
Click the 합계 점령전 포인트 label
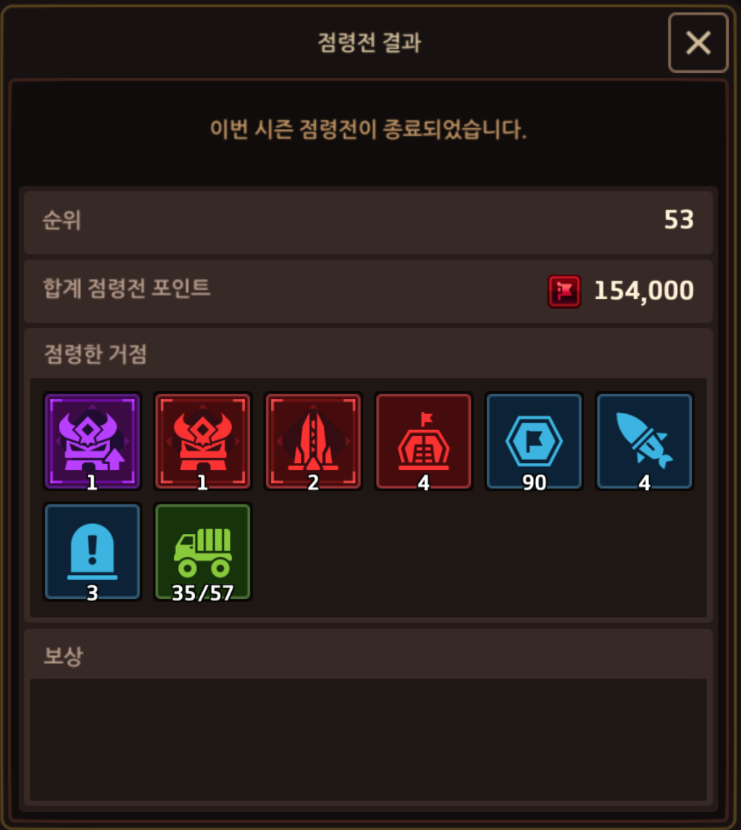pyautogui.click(x=126, y=288)
